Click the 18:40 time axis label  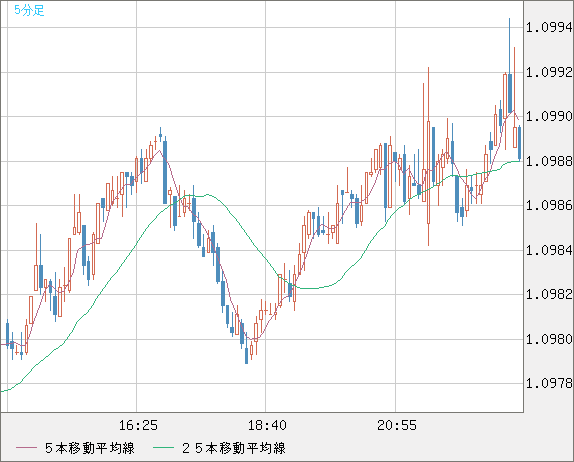pos(267,425)
